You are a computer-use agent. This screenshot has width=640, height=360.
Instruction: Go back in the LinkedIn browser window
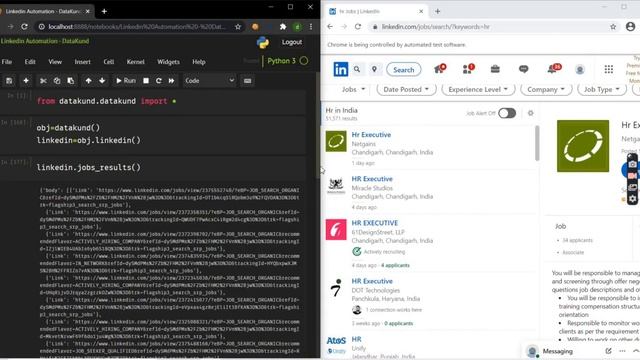click(x=330, y=27)
